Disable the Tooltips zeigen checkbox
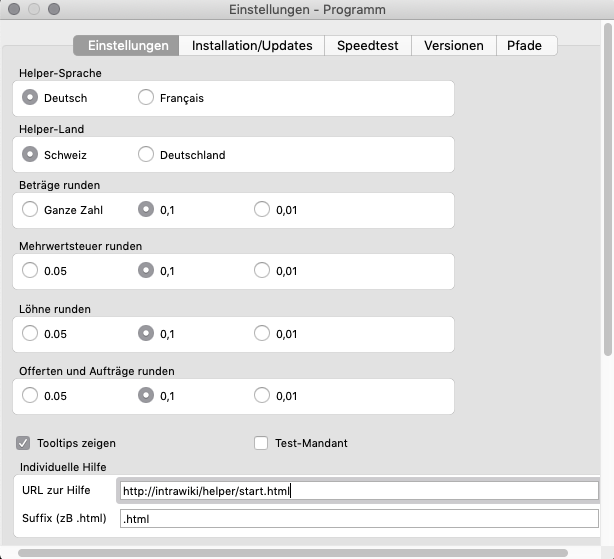614x559 pixels. 23,443
